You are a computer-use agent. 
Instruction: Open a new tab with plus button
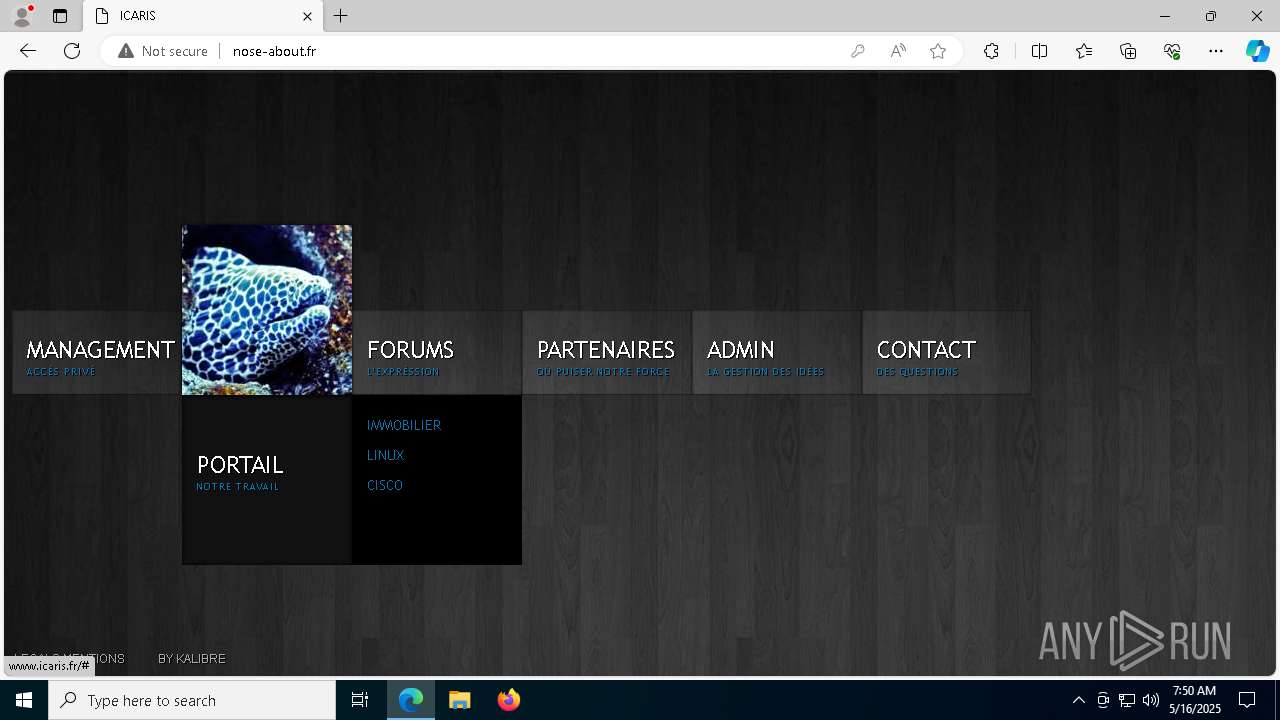[341, 16]
